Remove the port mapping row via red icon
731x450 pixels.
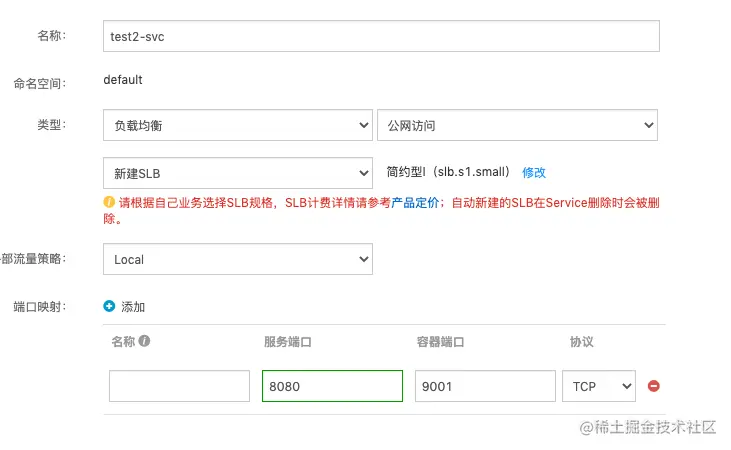pos(654,386)
